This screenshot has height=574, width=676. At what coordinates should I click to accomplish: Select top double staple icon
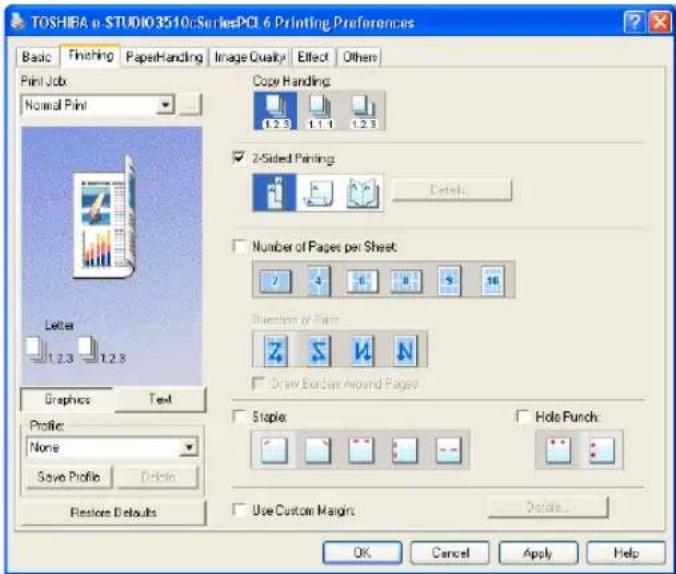(x=361, y=450)
